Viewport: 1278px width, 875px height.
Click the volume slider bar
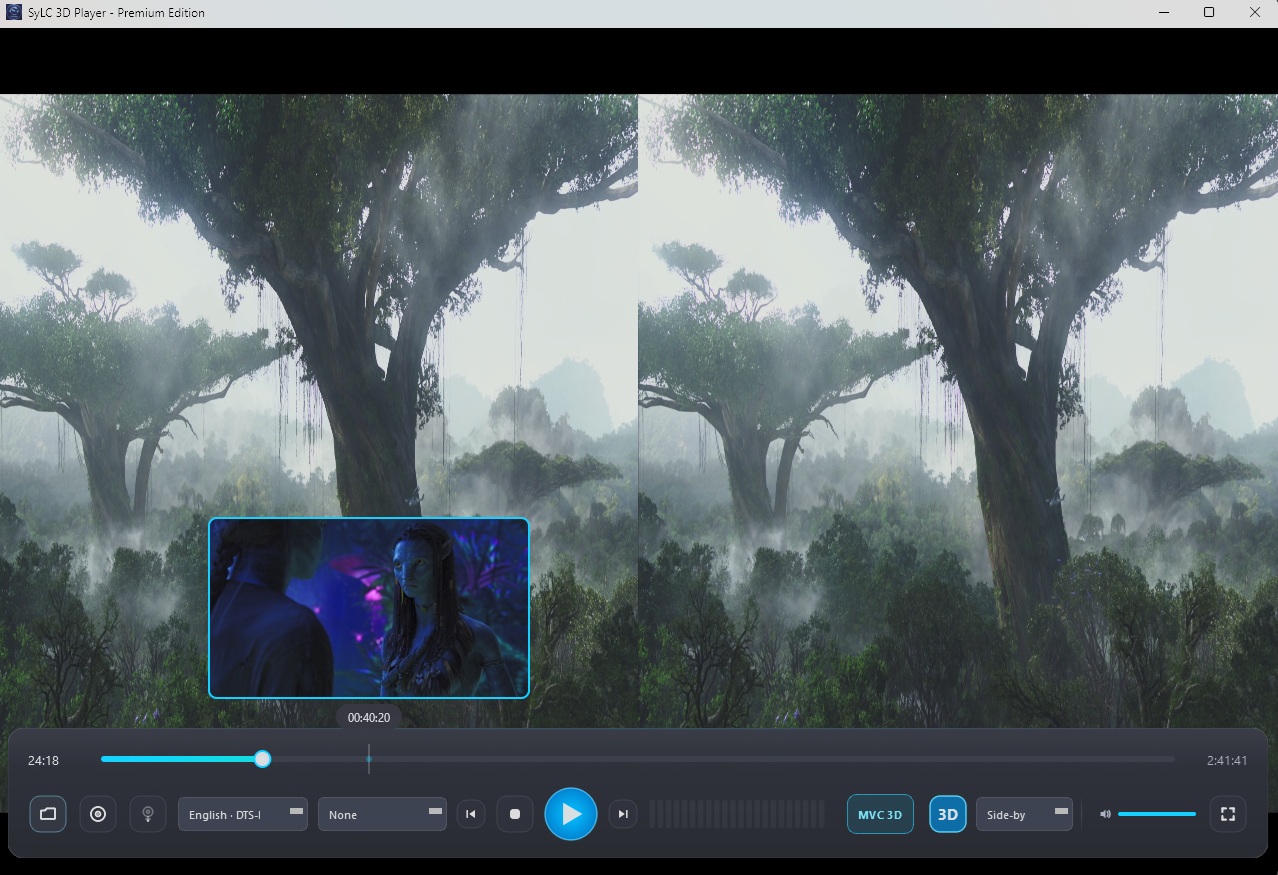tap(1157, 814)
